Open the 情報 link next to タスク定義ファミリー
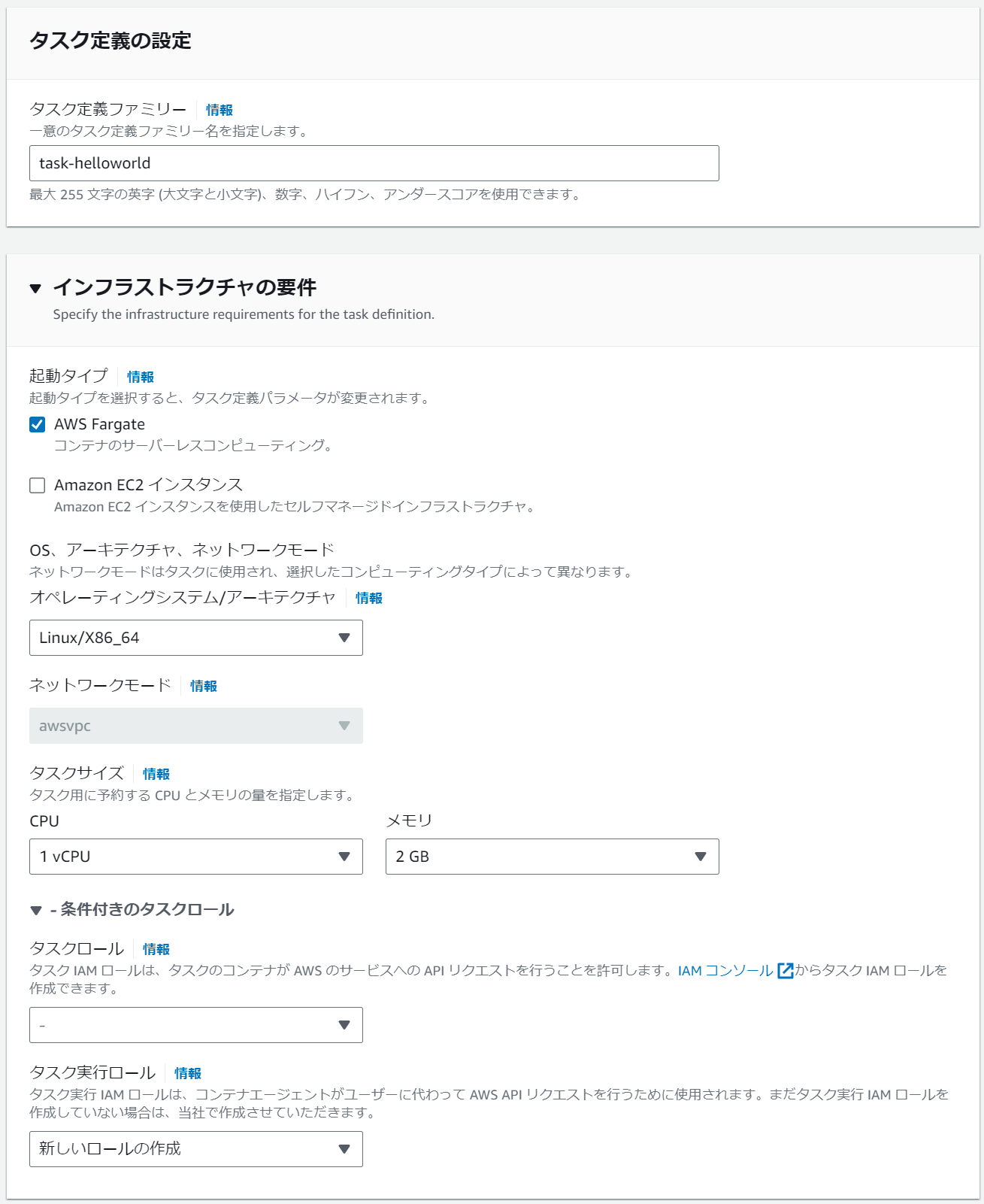This screenshot has height=1204, width=984. [x=220, y=110]
